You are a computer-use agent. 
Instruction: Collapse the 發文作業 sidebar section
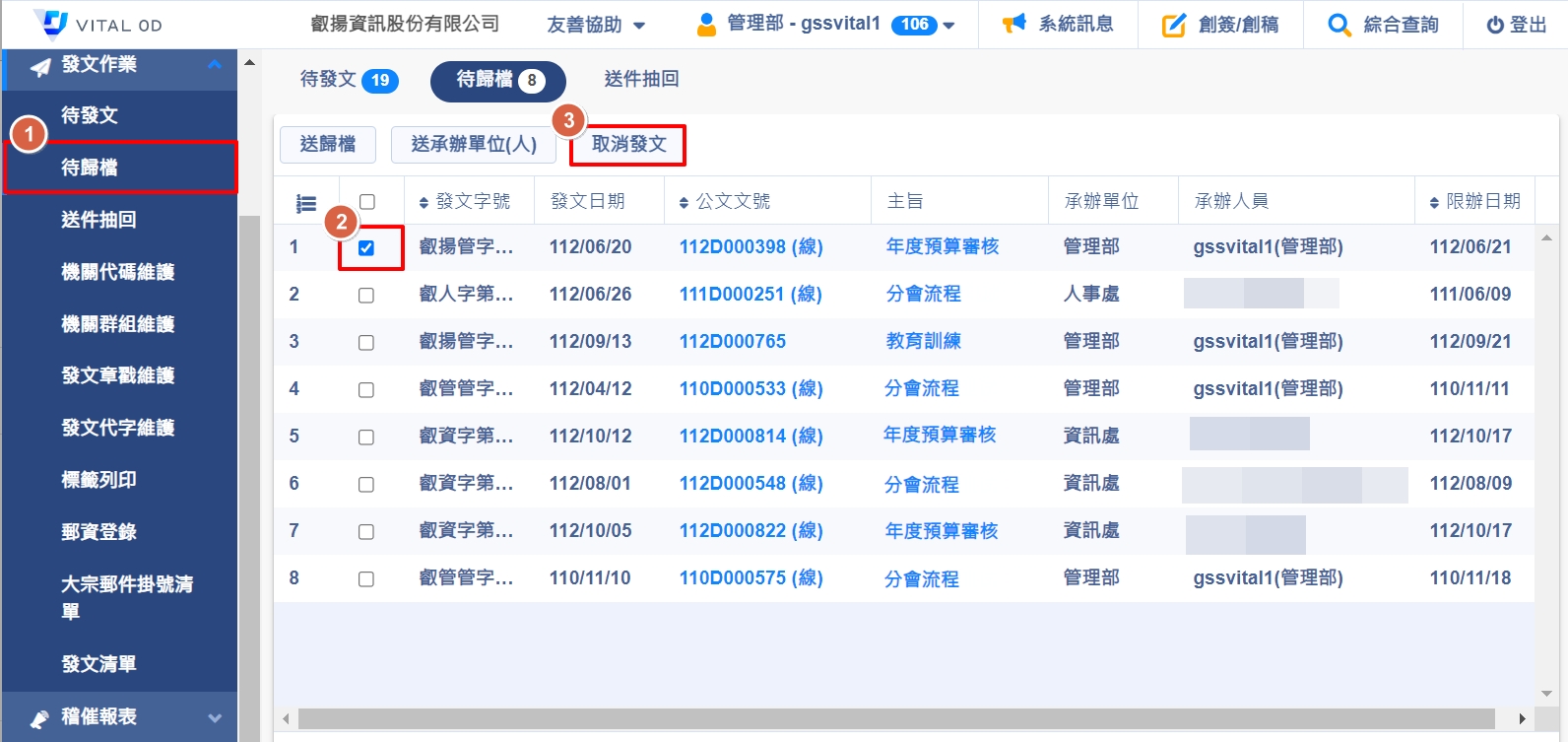point(214,65)
